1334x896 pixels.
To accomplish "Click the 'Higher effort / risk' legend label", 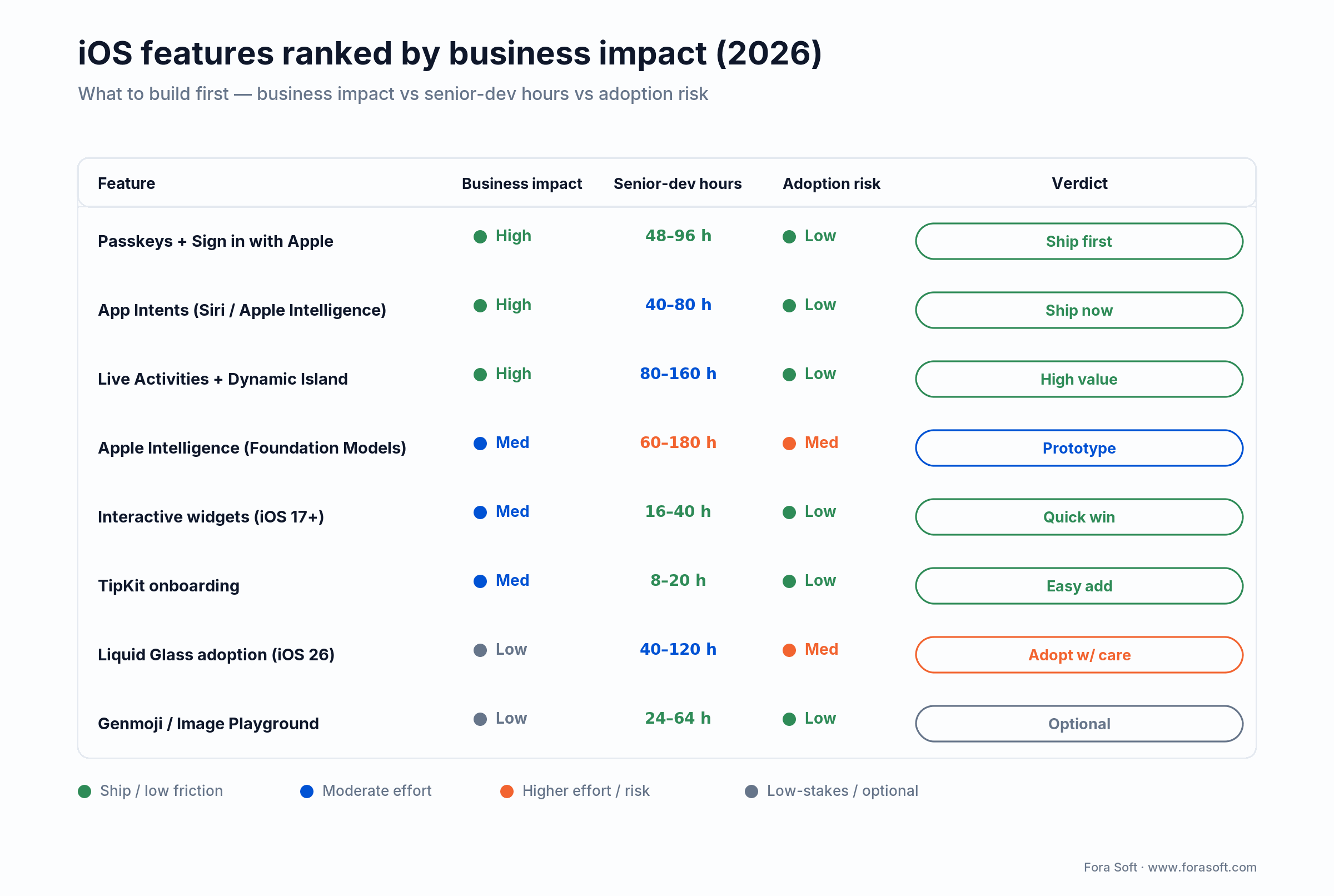I will tap(586, 791).
